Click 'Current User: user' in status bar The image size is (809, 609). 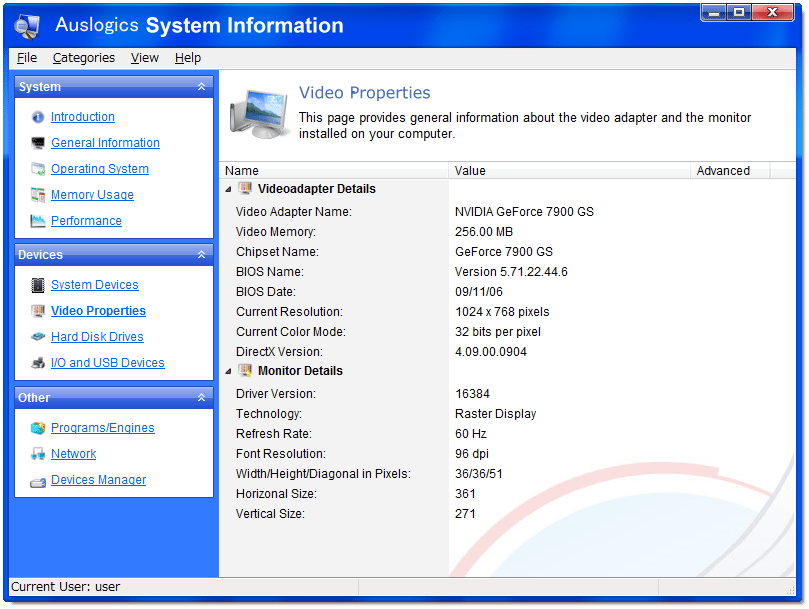tap(66, 587)
